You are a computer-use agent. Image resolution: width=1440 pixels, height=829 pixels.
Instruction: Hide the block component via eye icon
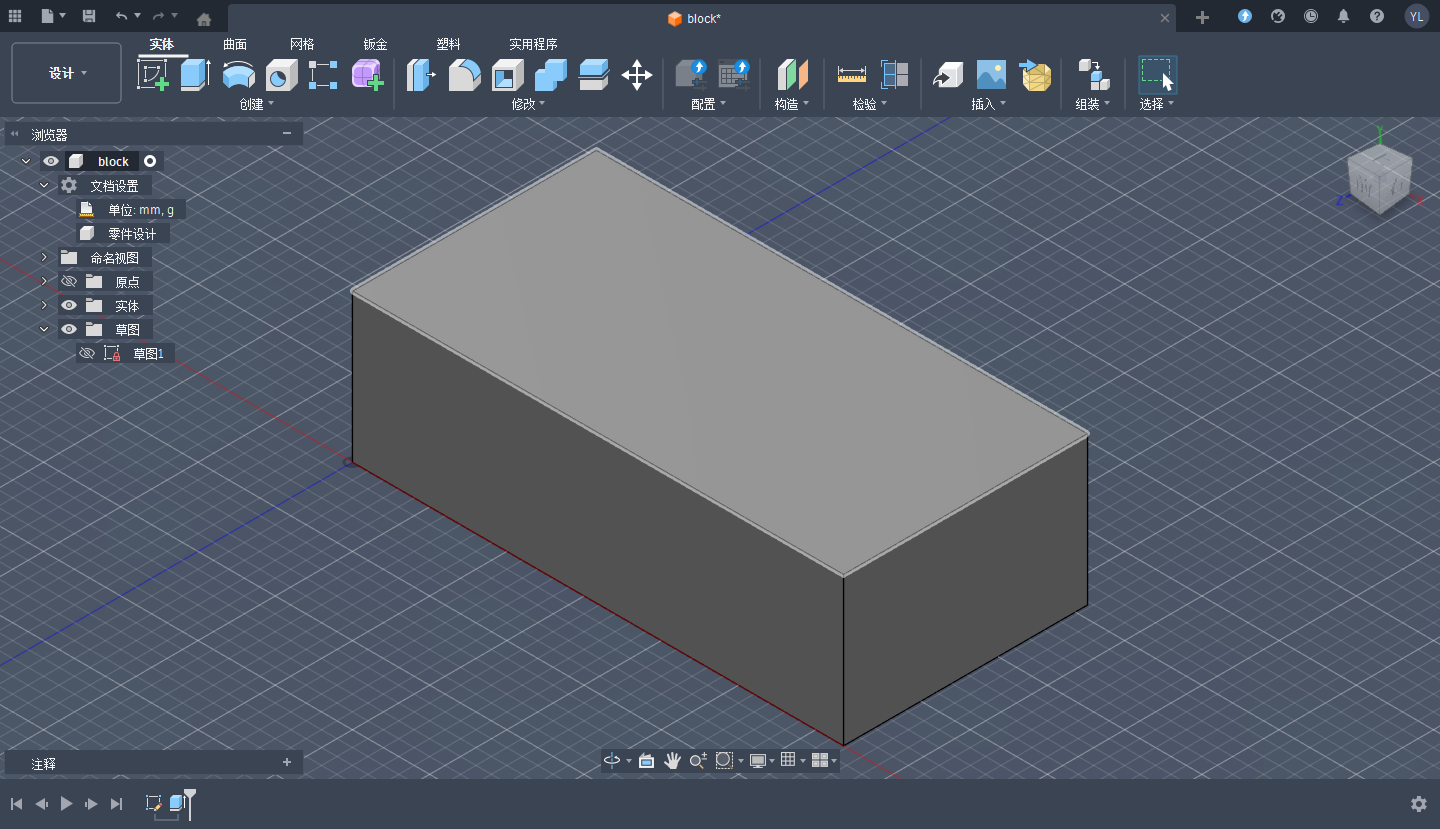click(x=51, y=161)
